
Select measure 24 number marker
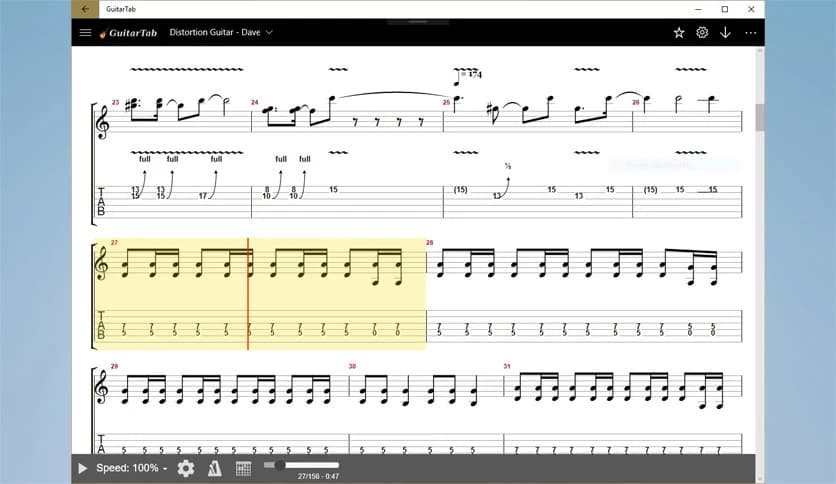[x=254, y=102]
